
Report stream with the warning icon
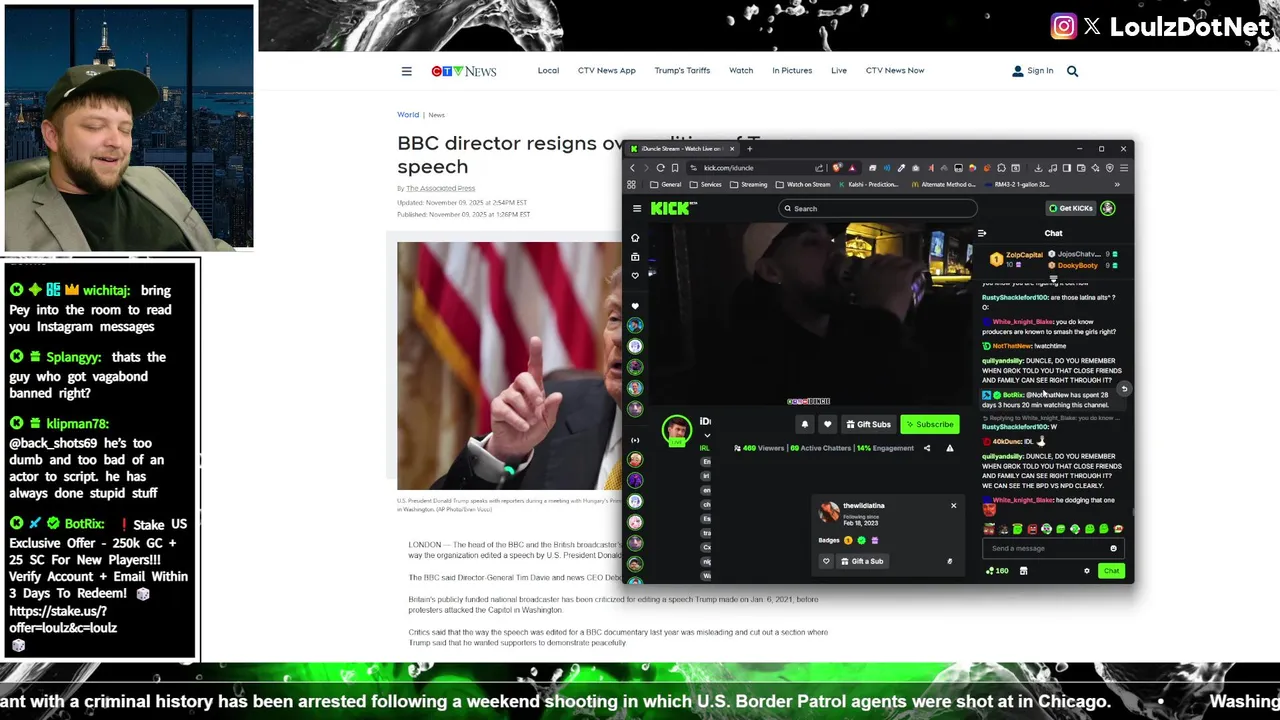(x=950, y=448)
